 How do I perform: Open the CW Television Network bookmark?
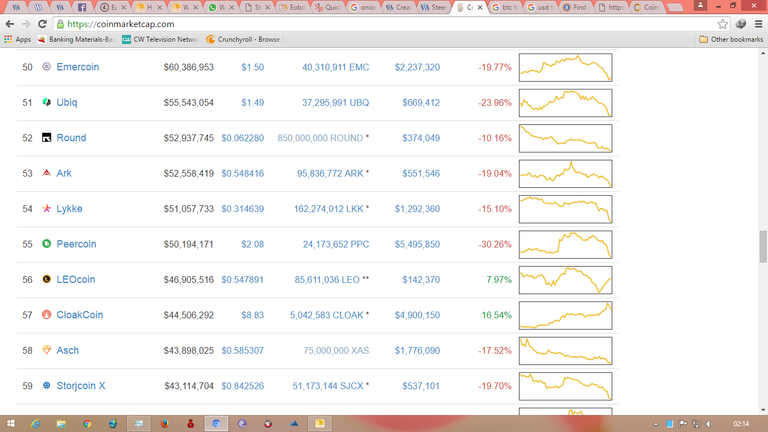160,39
